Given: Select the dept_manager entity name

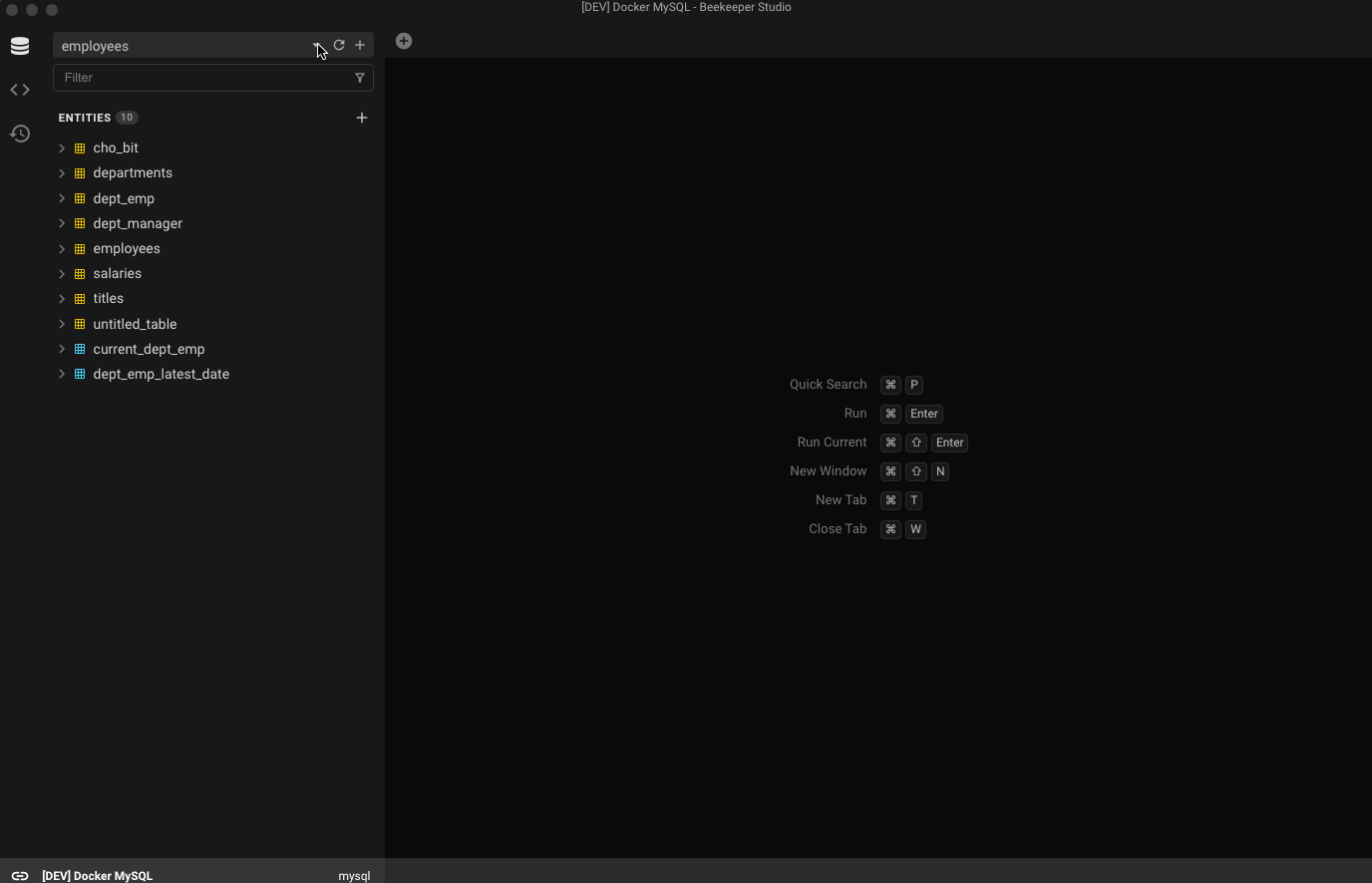Looking at the screenshot, I should 138,223.
